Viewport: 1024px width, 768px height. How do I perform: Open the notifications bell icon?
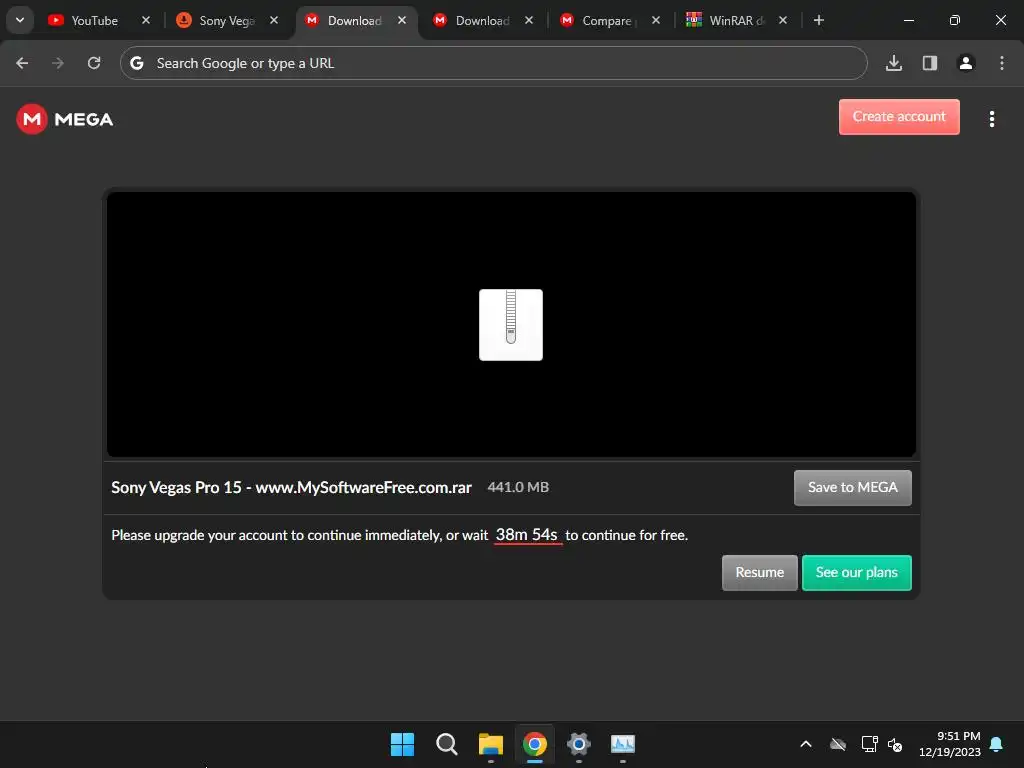tap(997, 744)
